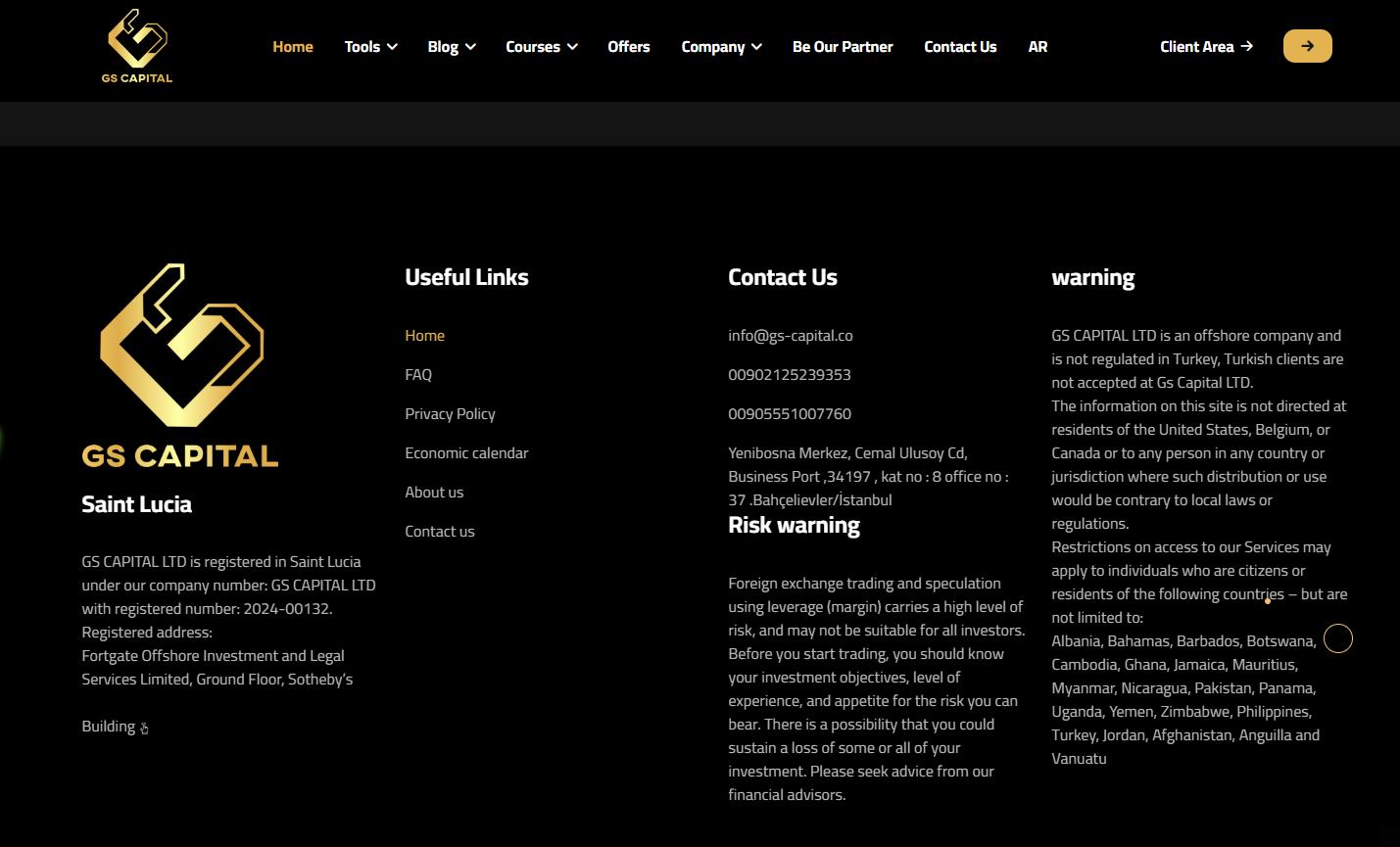Click the Useful Links heading
Image resolution: width=1400 pixels, height=847 pixels.
(466, 277)
